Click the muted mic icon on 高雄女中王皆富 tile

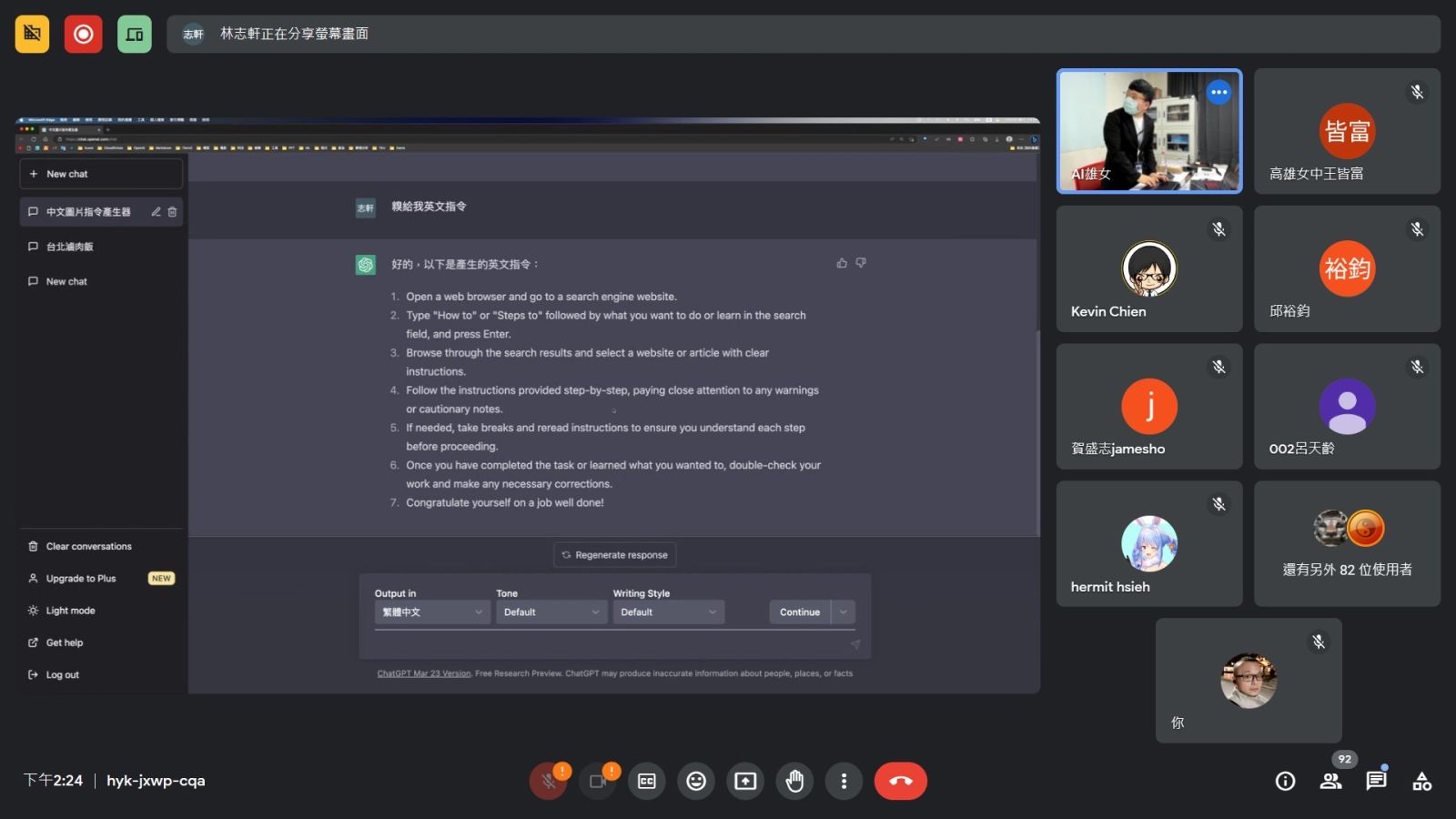click(1417, 92)
